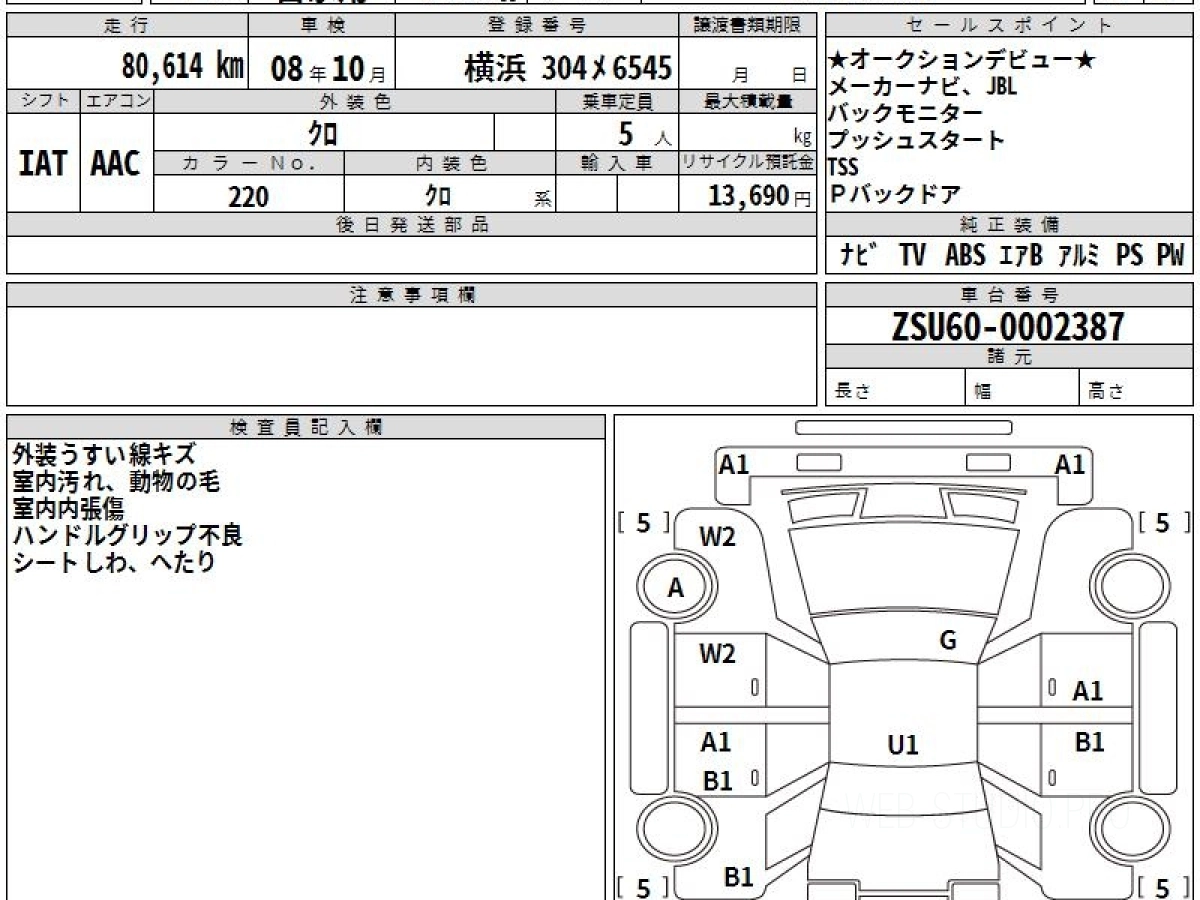Image resolution: width=1200 pixels, height=900 pixels.
Task: Select the メーカーナビ、JBL sales point line
Action: [923, 87]
